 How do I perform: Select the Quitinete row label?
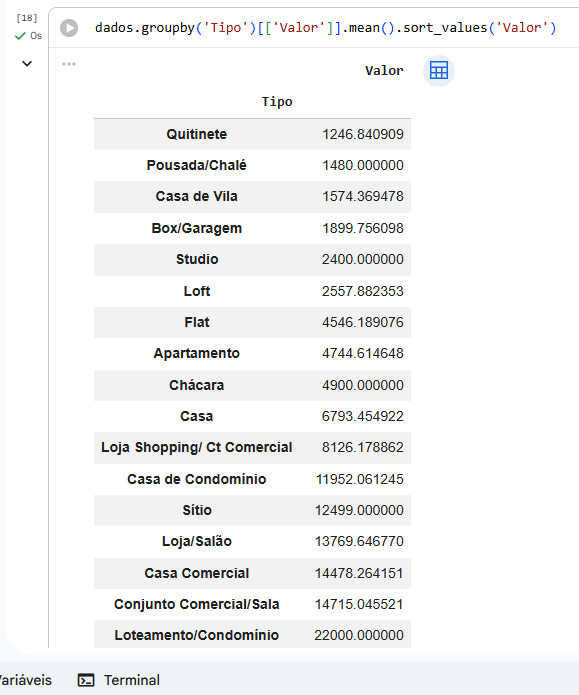coord(196,134)
